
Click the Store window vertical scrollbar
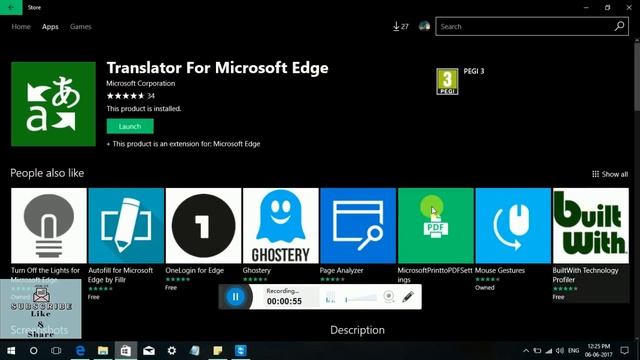[x=637, y=76]
